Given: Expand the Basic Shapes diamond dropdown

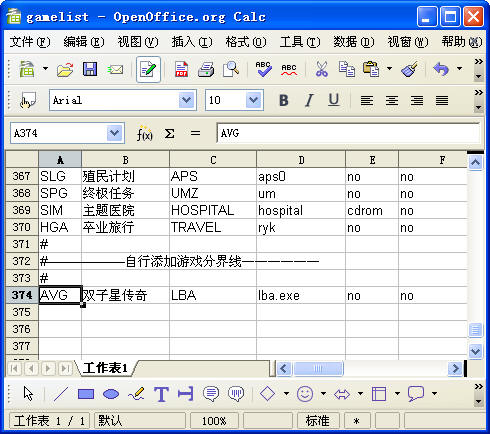Looking at the screenshot, I should 286,394.
